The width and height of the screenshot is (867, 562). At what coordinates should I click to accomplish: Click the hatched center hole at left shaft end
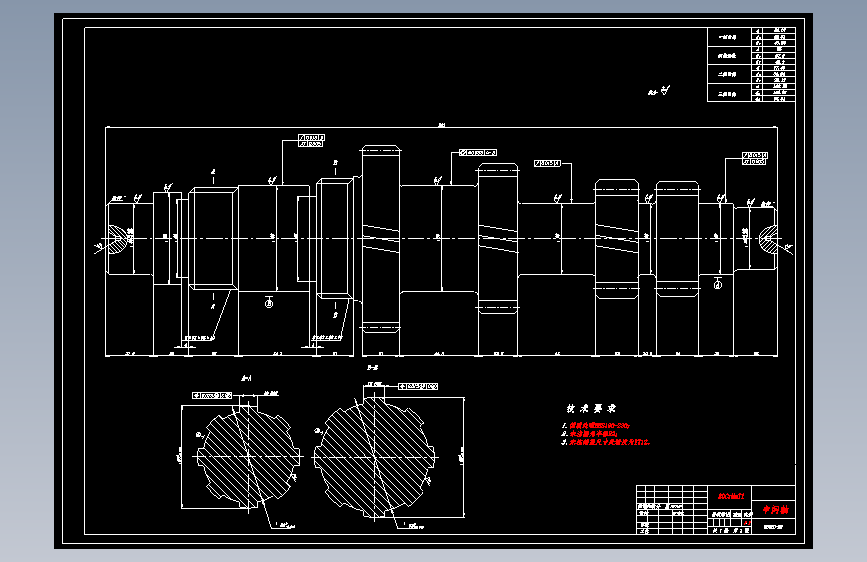coord(117,238)
